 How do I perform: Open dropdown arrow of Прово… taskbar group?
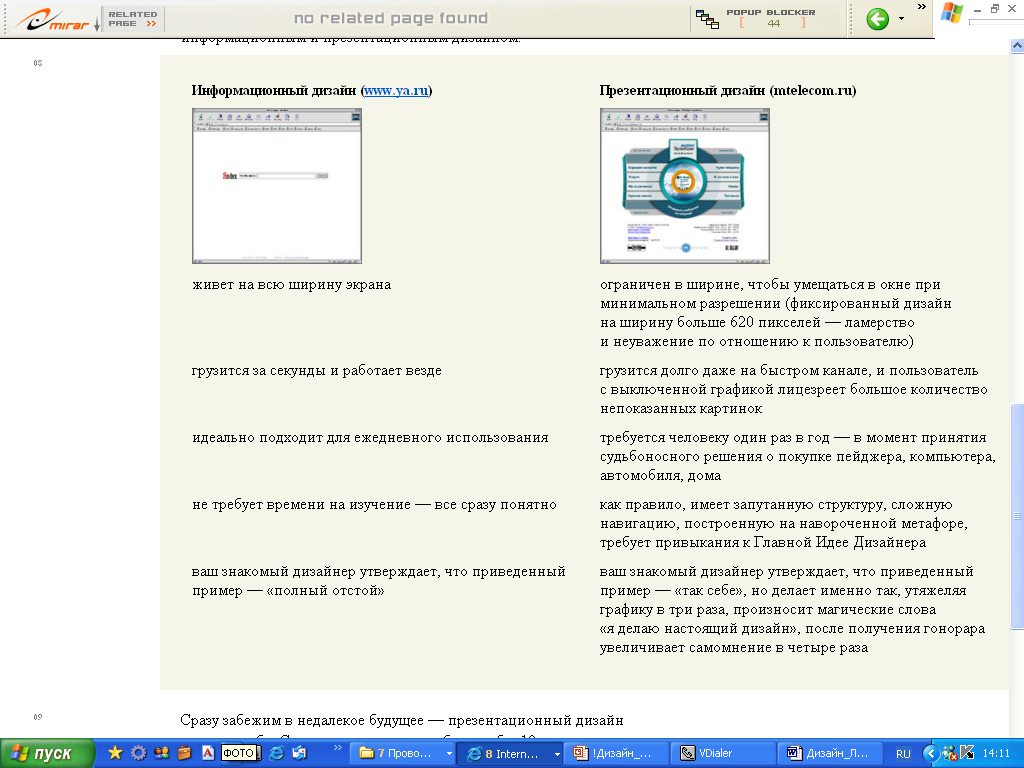[449, 754]
